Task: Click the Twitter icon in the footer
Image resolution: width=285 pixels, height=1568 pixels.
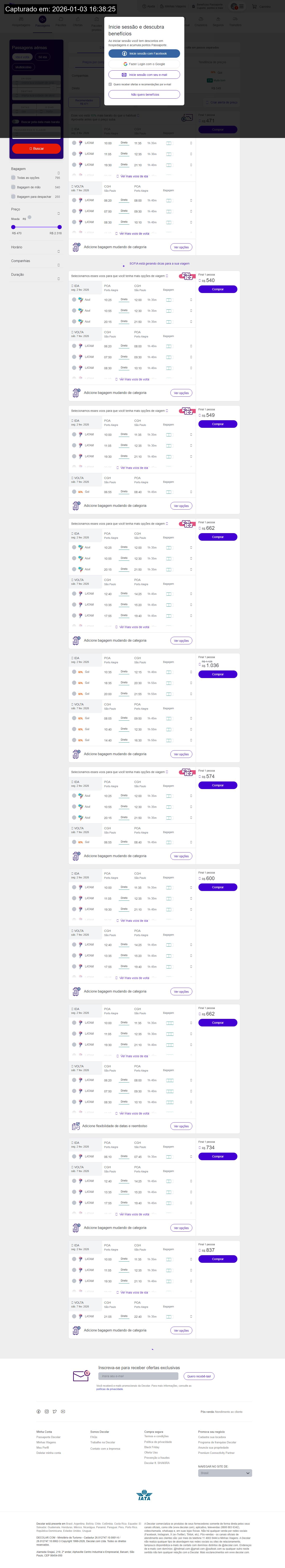Action: [x=55, y=1411]
